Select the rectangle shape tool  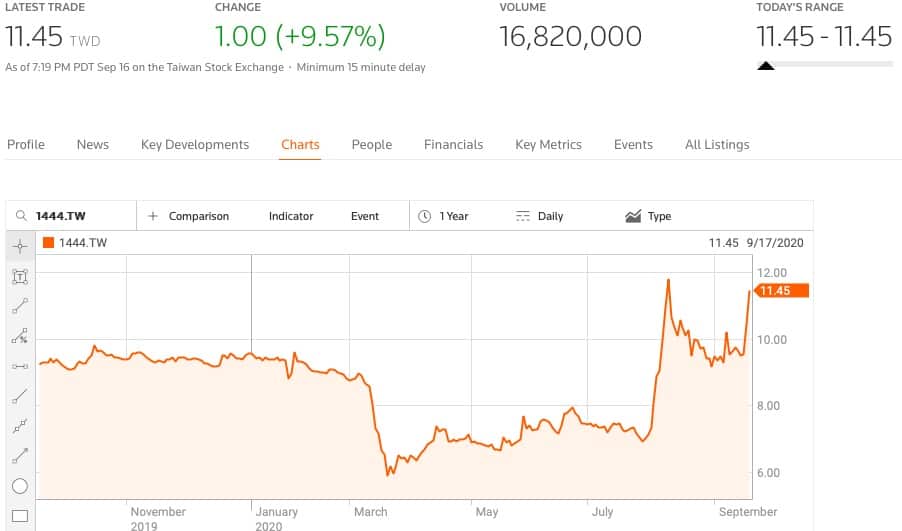(20, 517)
